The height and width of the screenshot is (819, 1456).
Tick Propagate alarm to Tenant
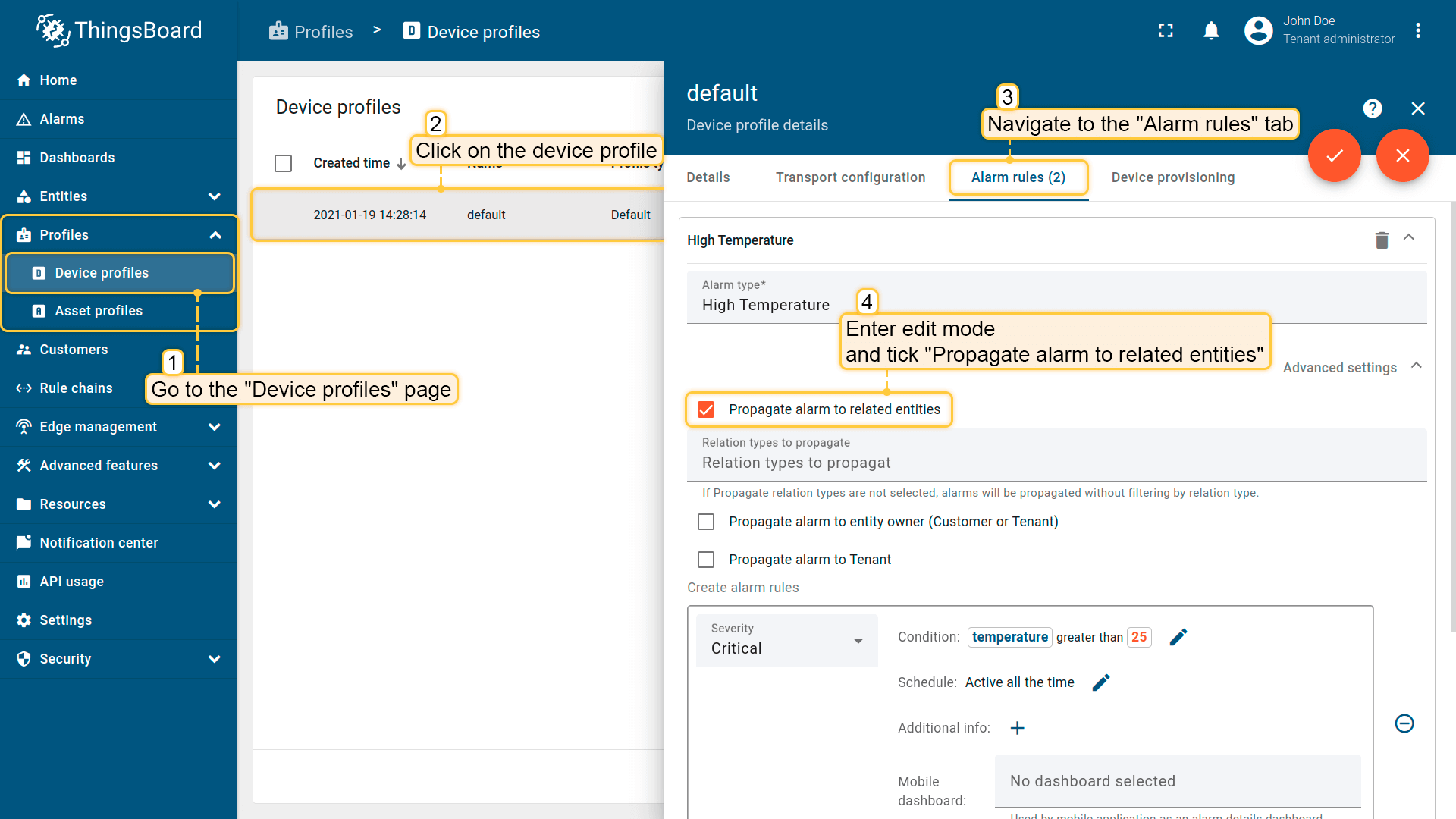point(706,560)
